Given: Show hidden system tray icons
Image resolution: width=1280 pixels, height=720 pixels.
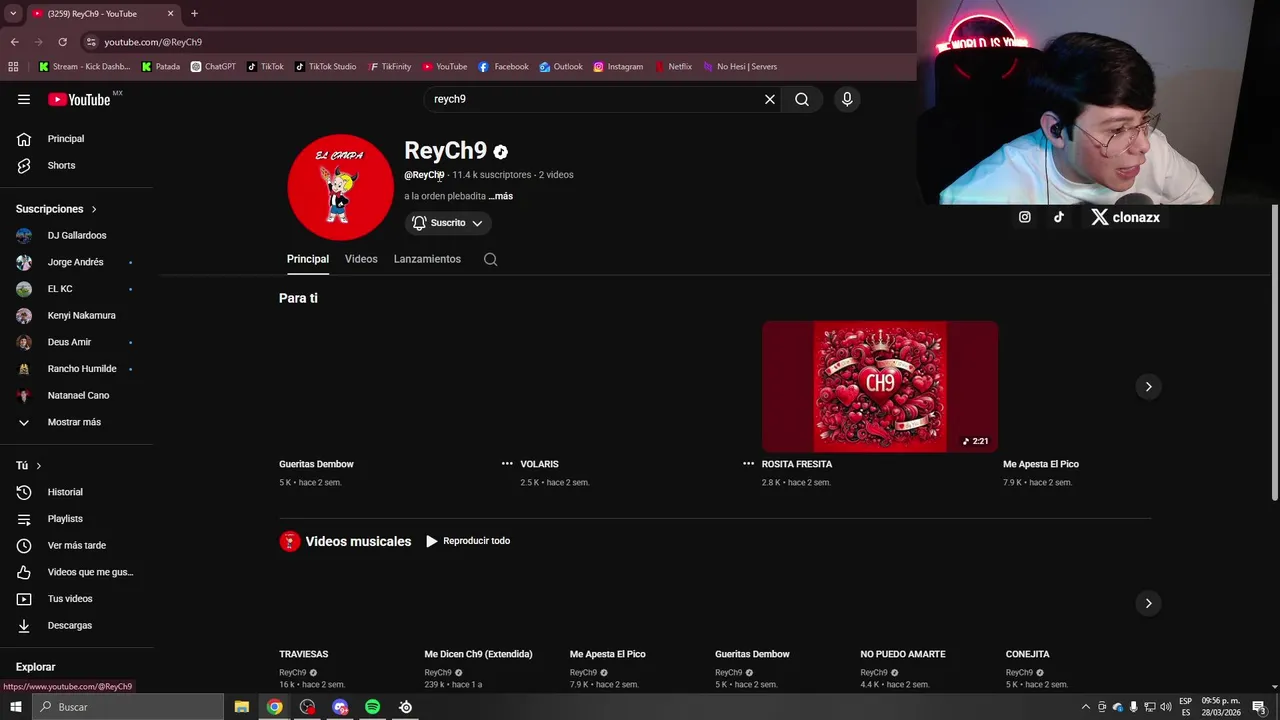Looking at the screenshot, I should tap(1086, 707).
